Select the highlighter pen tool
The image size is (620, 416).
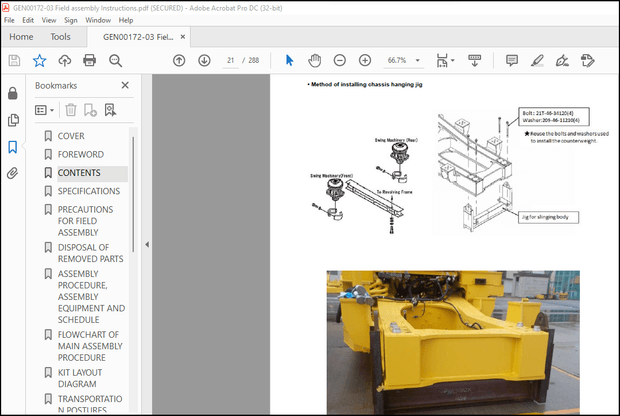[x=537, y=61]
